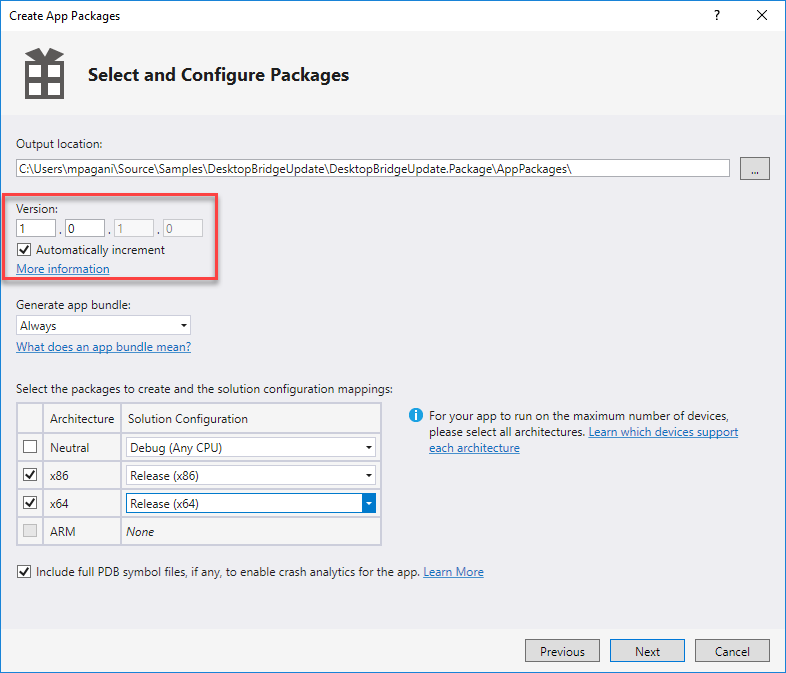Click the help question mark button

717,16
